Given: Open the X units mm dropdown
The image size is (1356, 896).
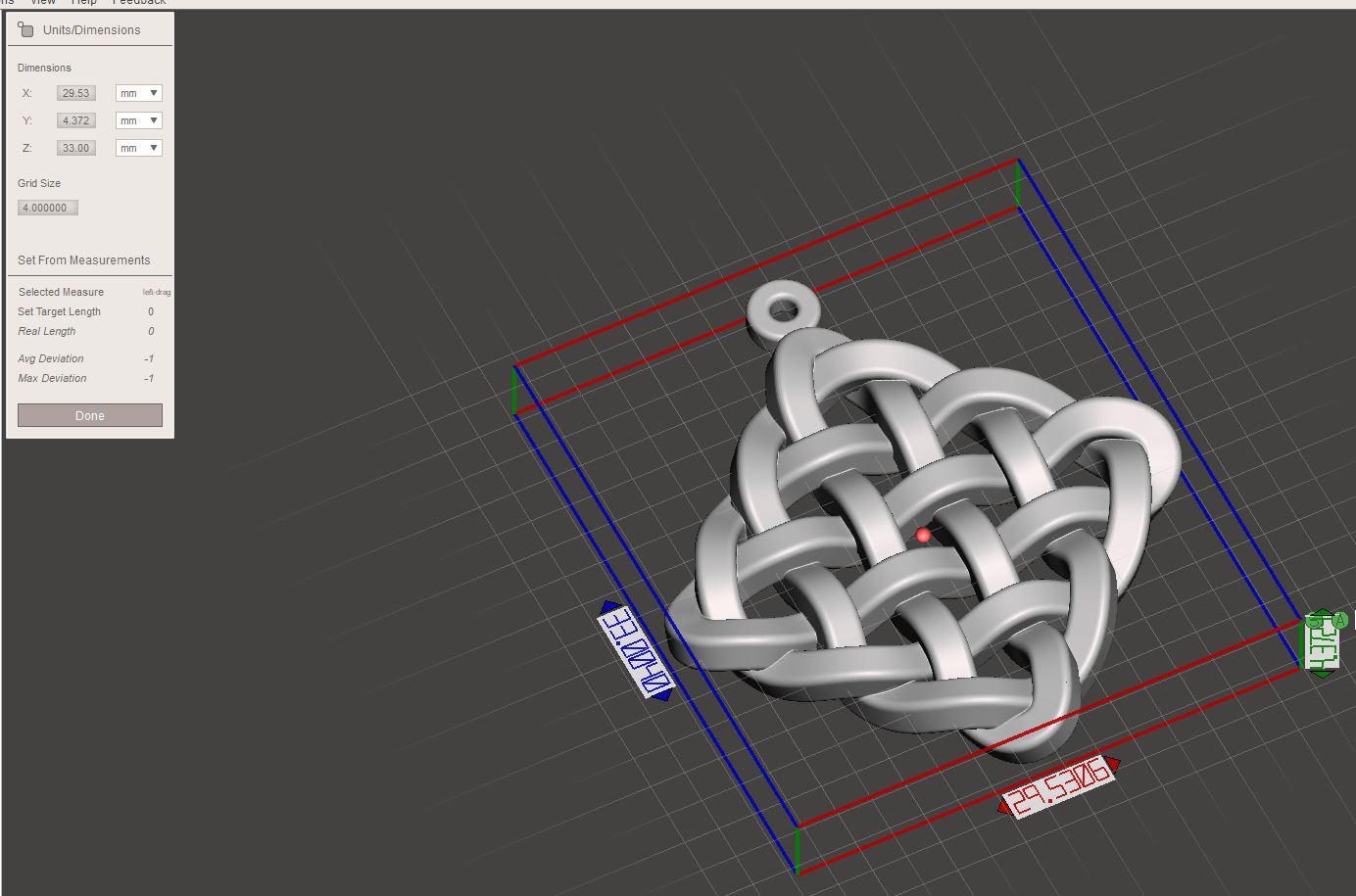Looking at the screenshot, I should pyautogui.click(x=138, y=93).
